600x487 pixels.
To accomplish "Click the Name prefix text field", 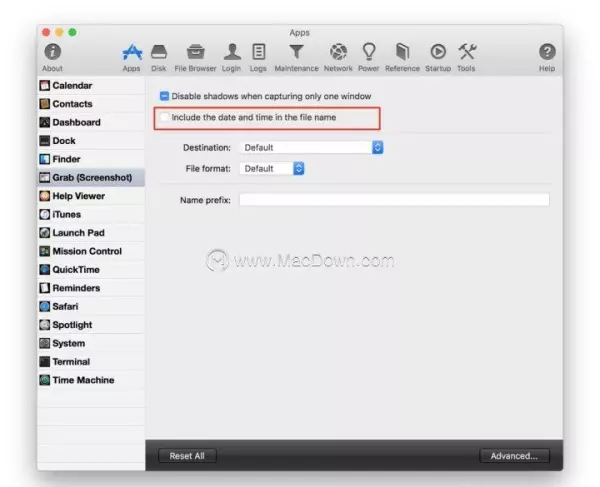I will [x=394, y=199].
